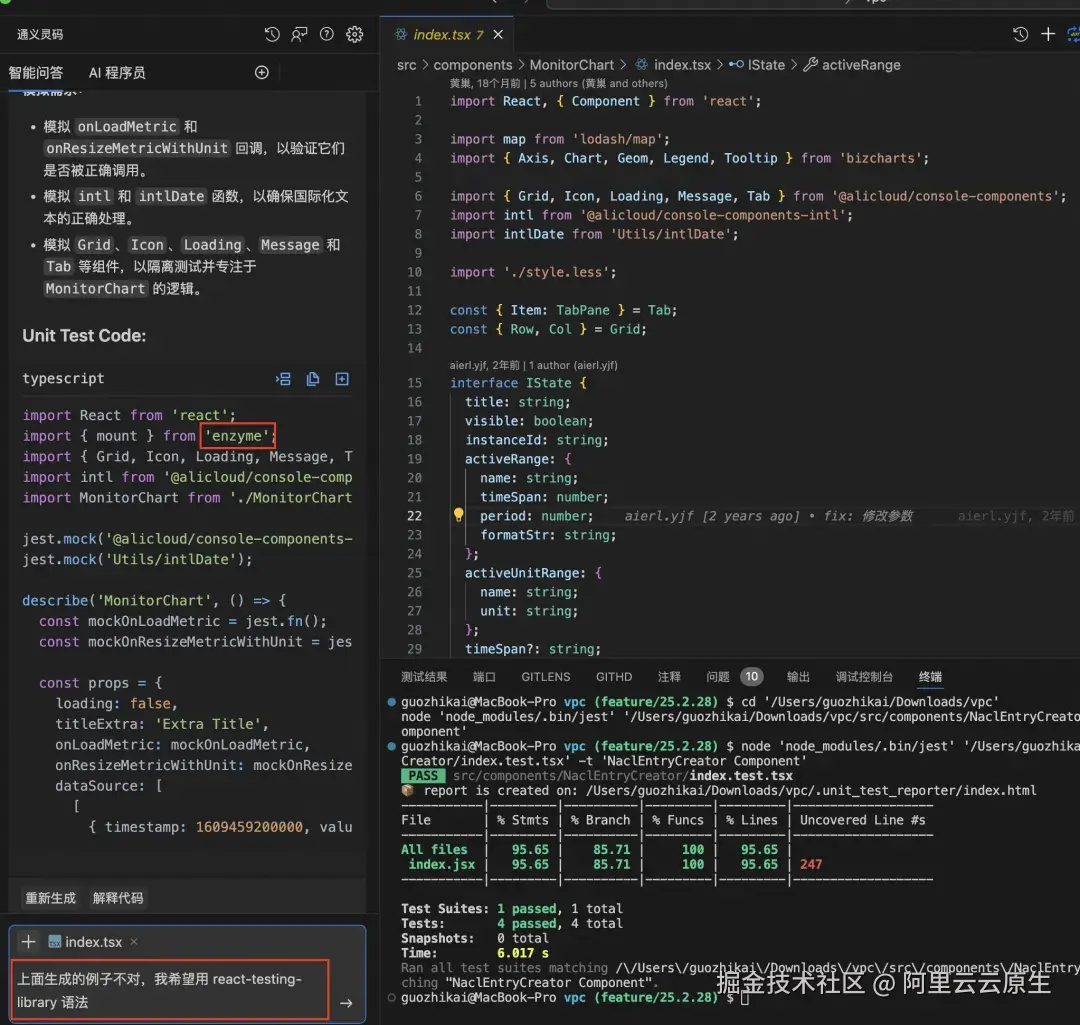Click the 解释代码 button
Viewport: 1080px width, 1025px height.
[x=118, y=898]
